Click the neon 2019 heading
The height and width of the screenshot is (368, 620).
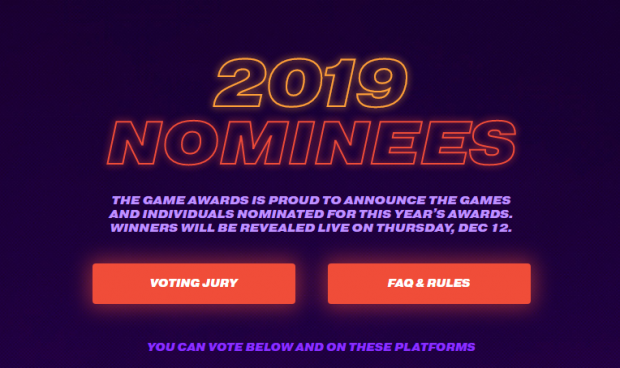tap(310, 83)
